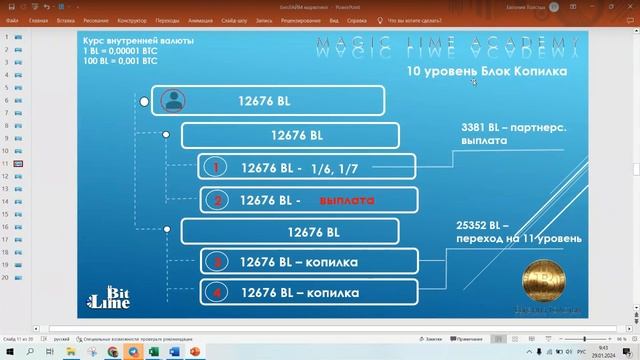This screenshot has width=640, height=360.
Task: Open the Рецензирование ribbon tab
Action: (301, 20)
